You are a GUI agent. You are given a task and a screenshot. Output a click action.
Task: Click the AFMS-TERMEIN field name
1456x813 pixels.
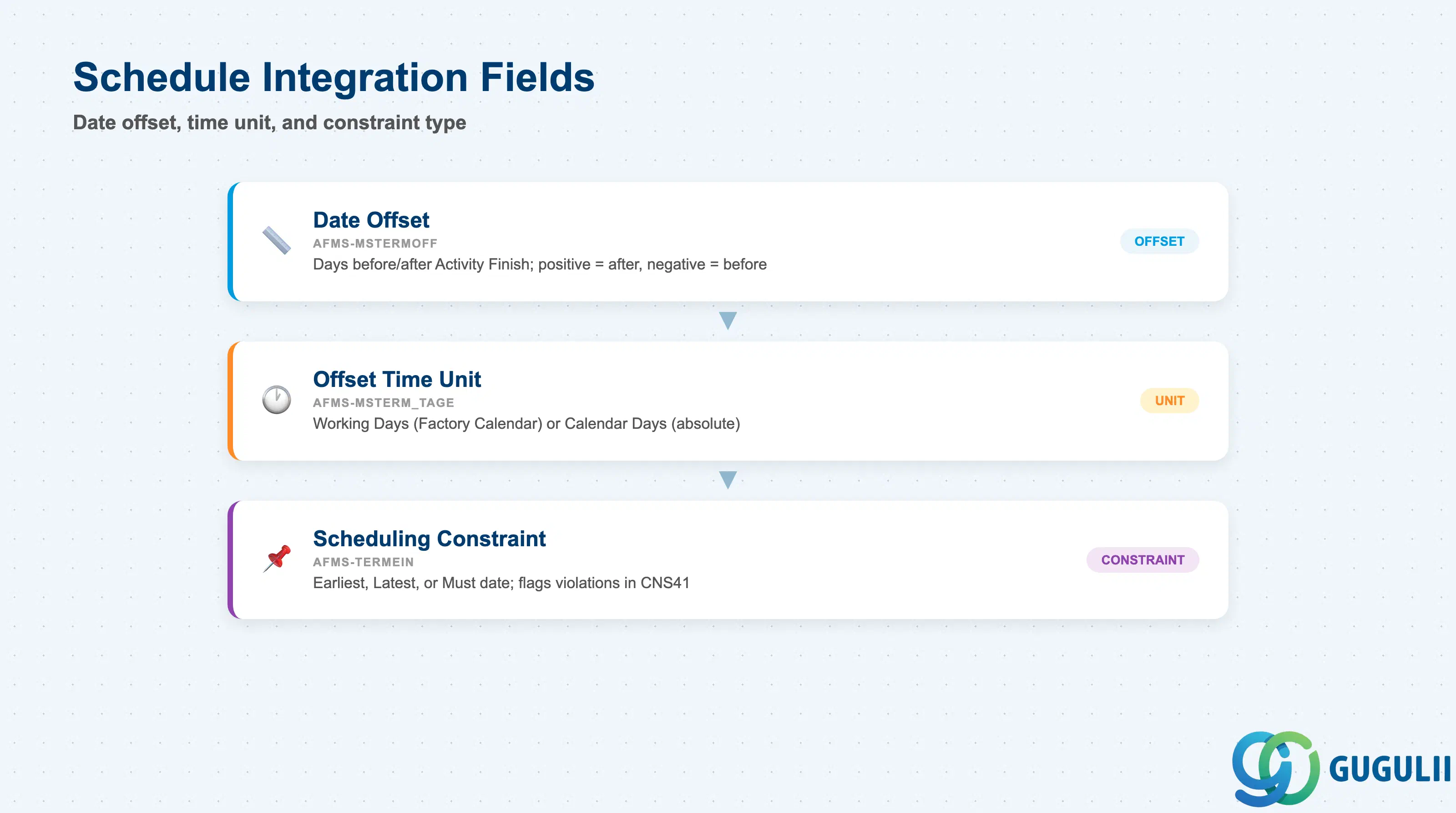pos(364,562)
